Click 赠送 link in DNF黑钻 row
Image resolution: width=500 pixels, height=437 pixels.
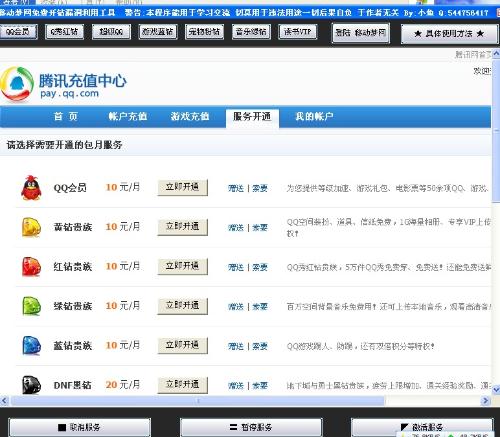coord(236,386)
